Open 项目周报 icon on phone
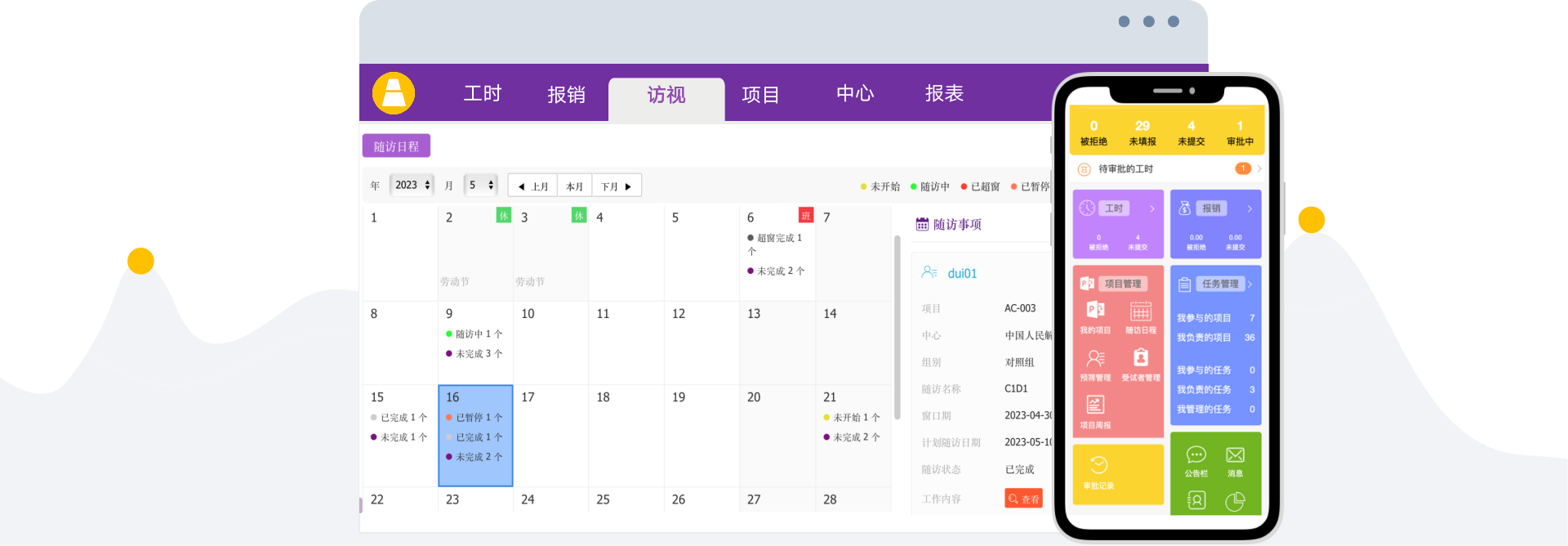1568x546 pixels. point(1095,405)
